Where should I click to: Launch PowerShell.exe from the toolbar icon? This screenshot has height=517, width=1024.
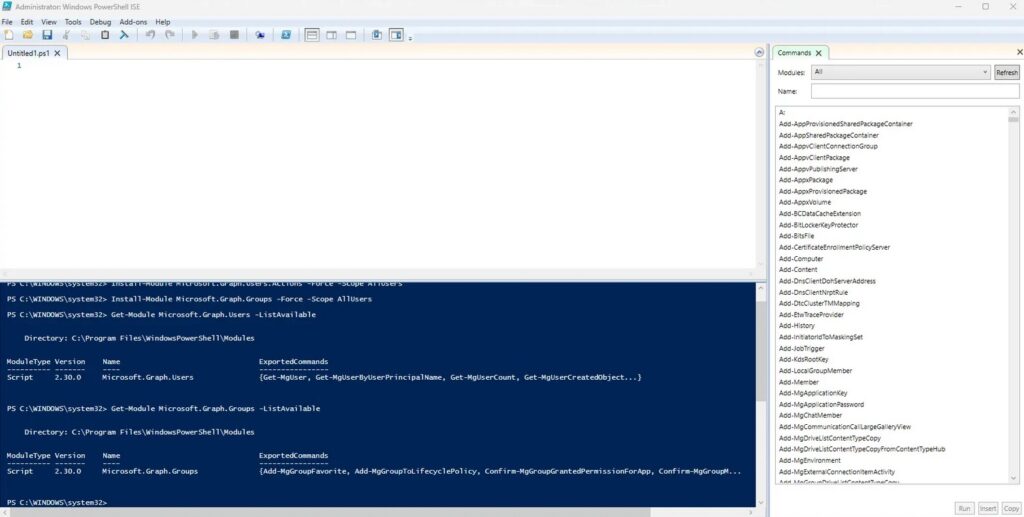285,35
